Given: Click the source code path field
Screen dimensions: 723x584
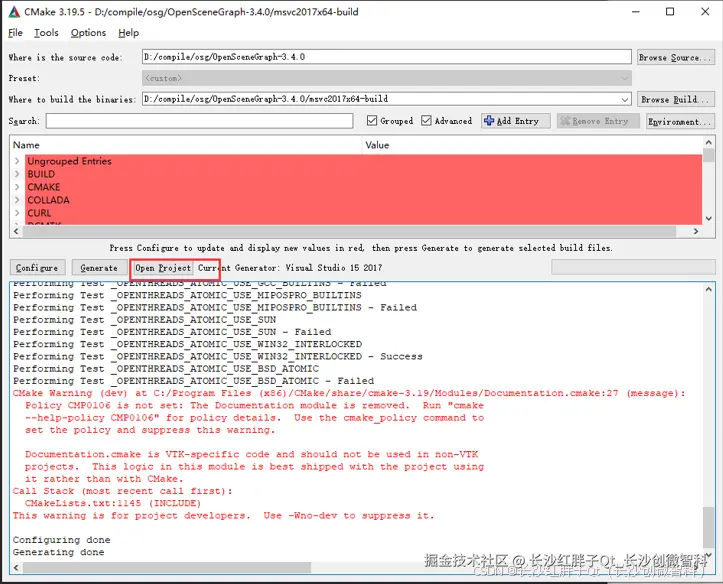Looking at the screenshot, I should 386,57.
